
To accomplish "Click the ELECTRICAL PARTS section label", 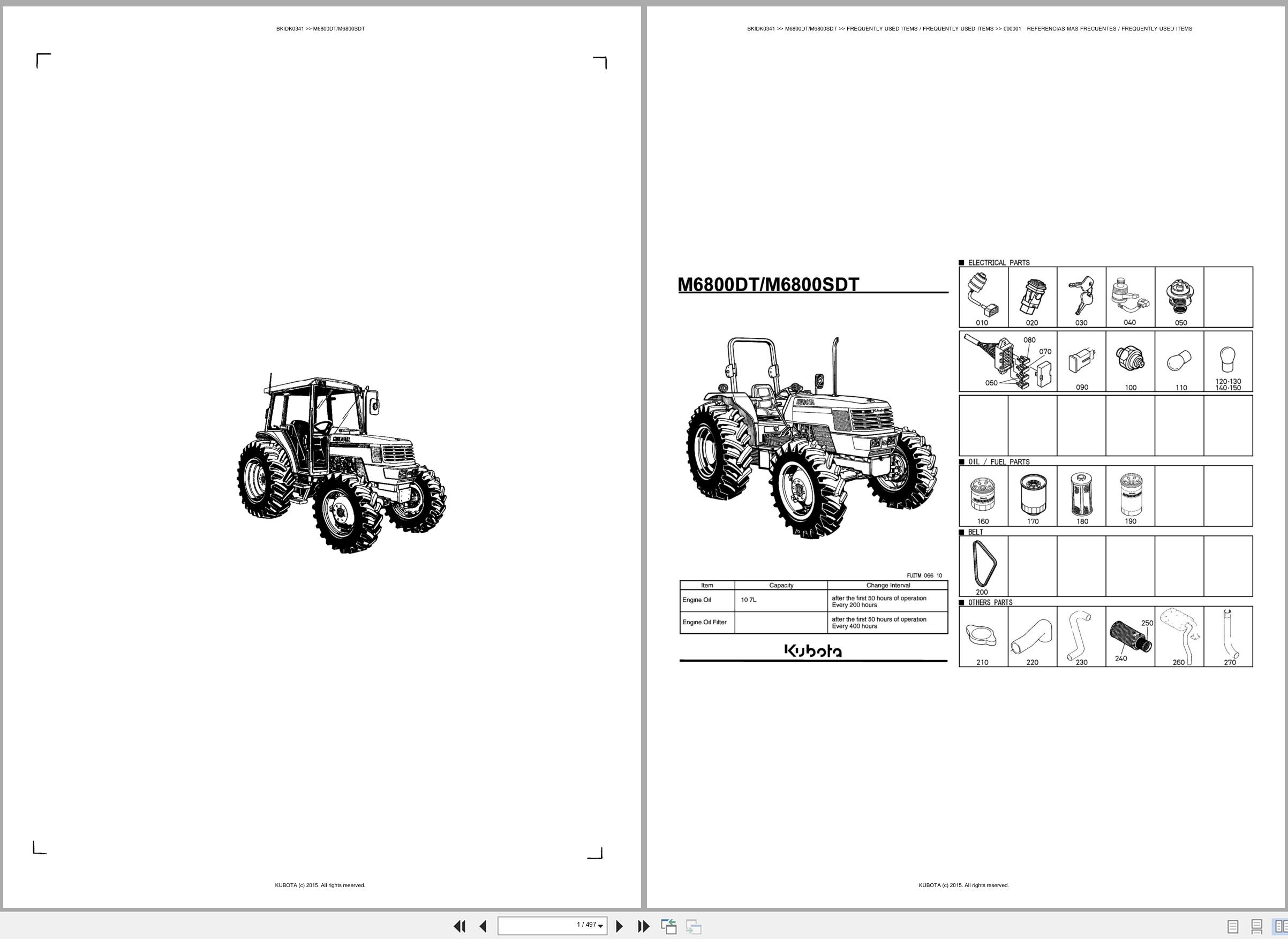I will (999, 263).
